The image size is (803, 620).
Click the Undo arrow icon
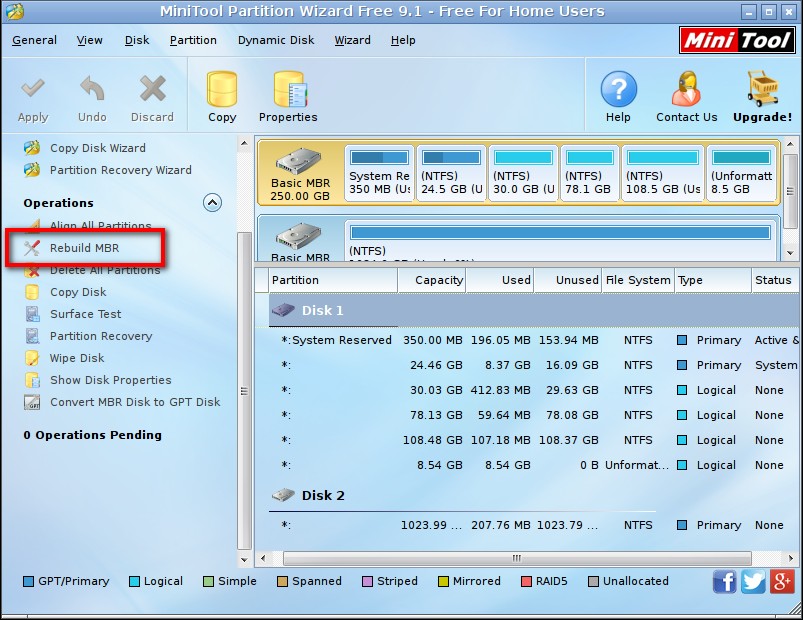(92, 90)
